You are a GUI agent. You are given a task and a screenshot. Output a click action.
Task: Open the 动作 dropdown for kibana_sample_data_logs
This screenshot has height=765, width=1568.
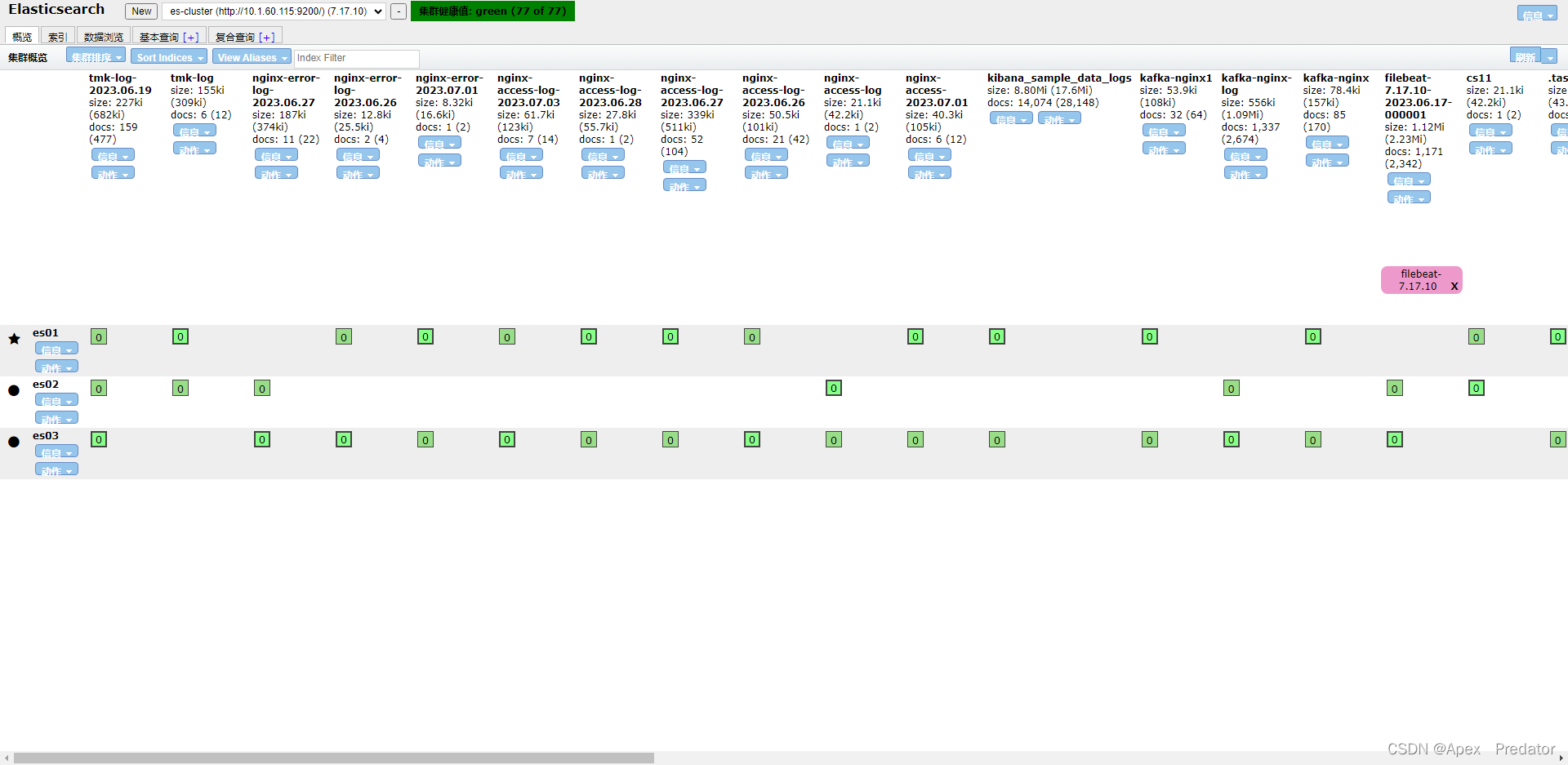[1059, 118]
